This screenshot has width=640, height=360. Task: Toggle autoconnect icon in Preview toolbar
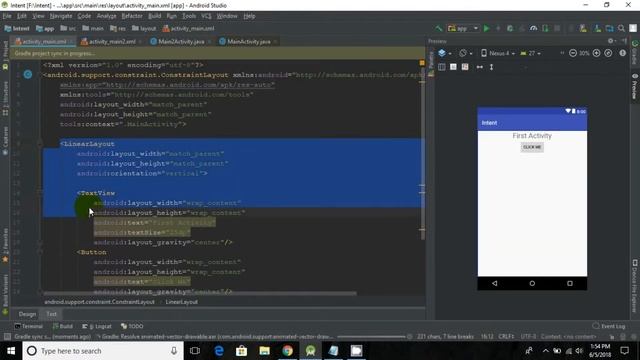pyautogui.click(x=453, y=67)
